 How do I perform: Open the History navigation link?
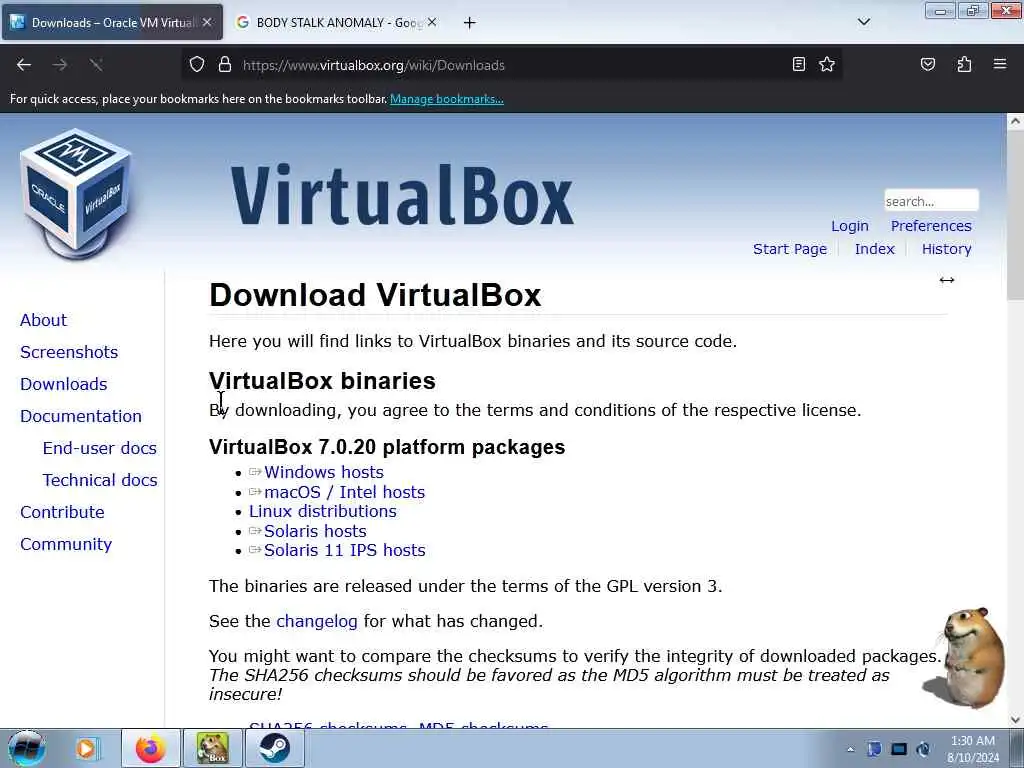[946, 249]
